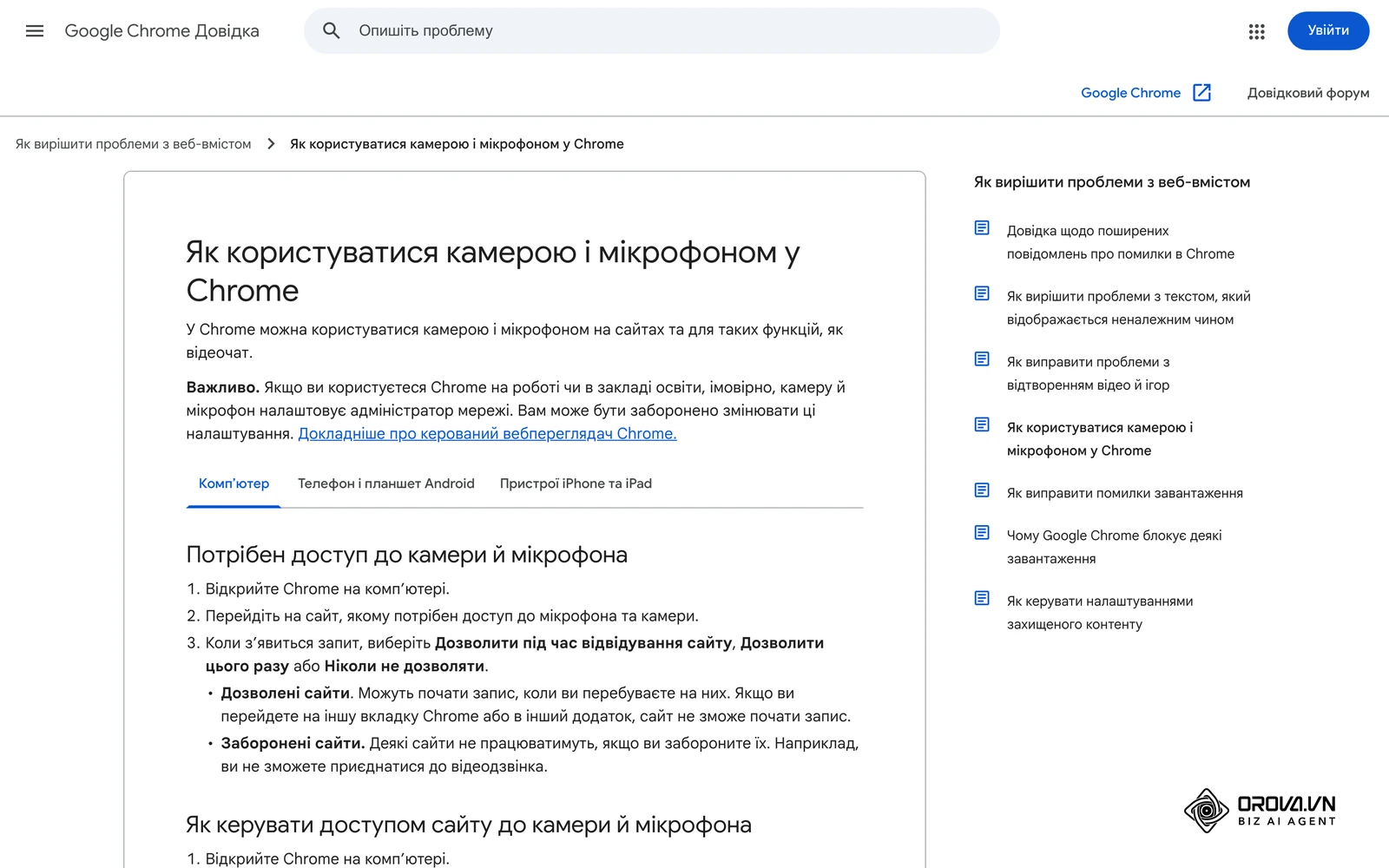Click the Увійти sign-in button
Viewport: 1389px width, 868px height.
coord(1328,31)
